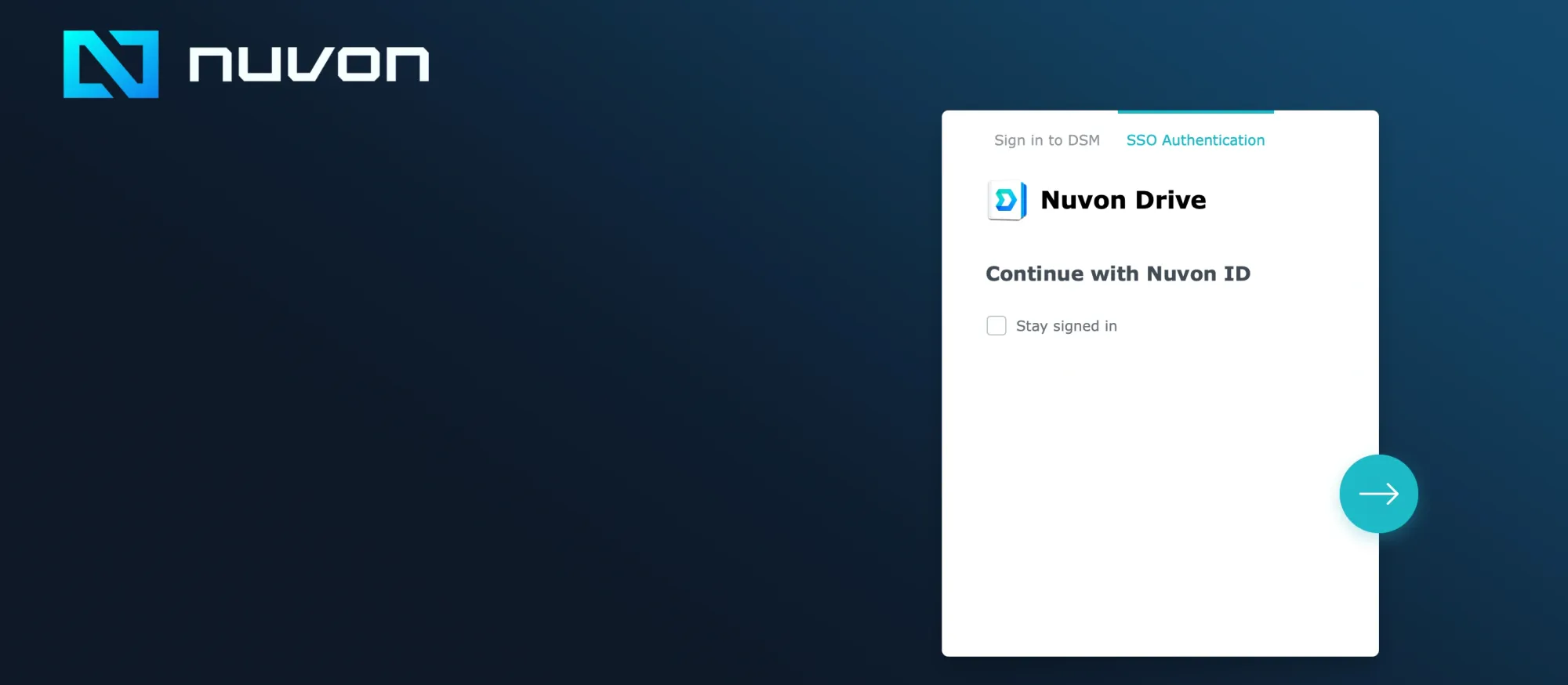Image resolution: width=1568 pixels, height=685 pixels.
Task: Select the SSO Authentication tab
Action: click(1195, 140)
